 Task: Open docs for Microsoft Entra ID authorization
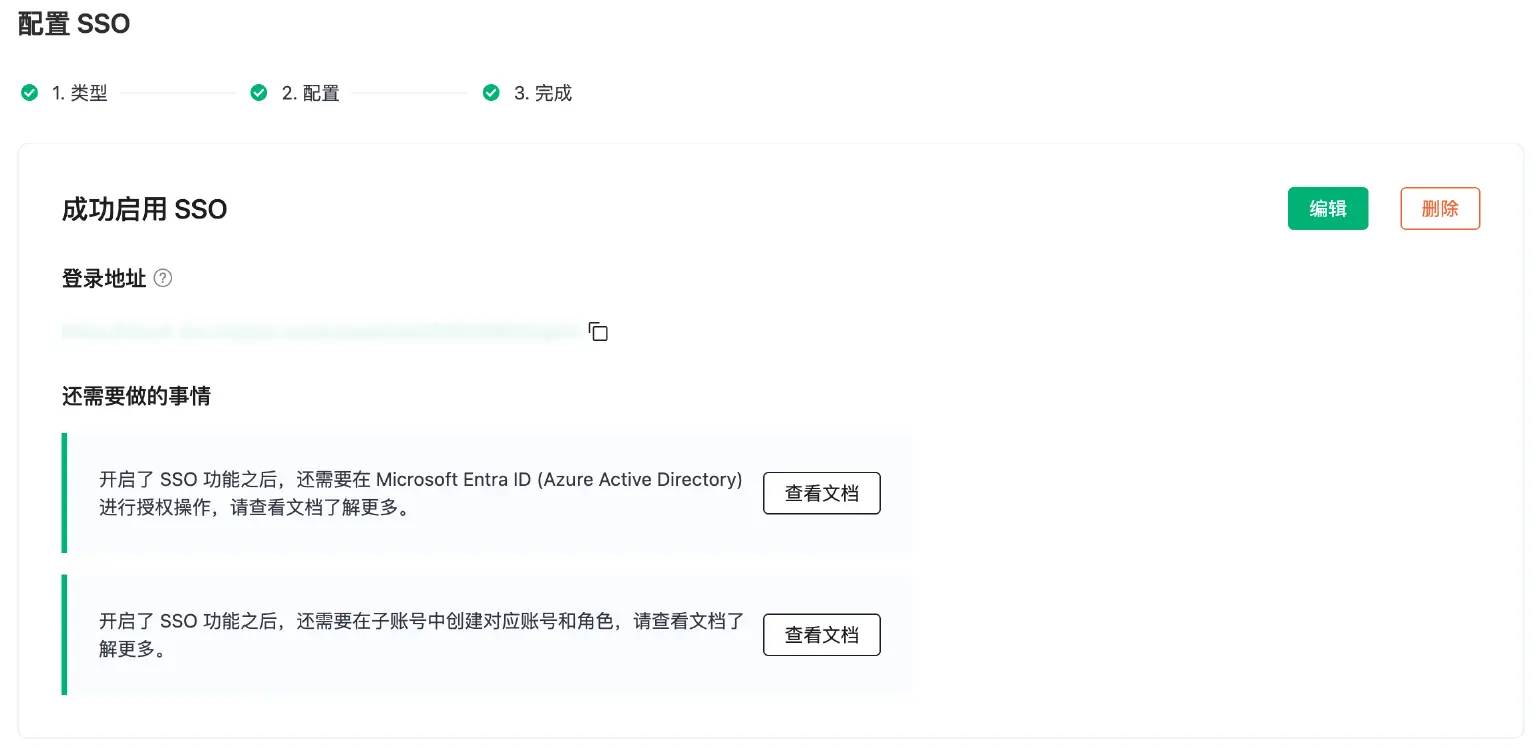tap(821, 493)
